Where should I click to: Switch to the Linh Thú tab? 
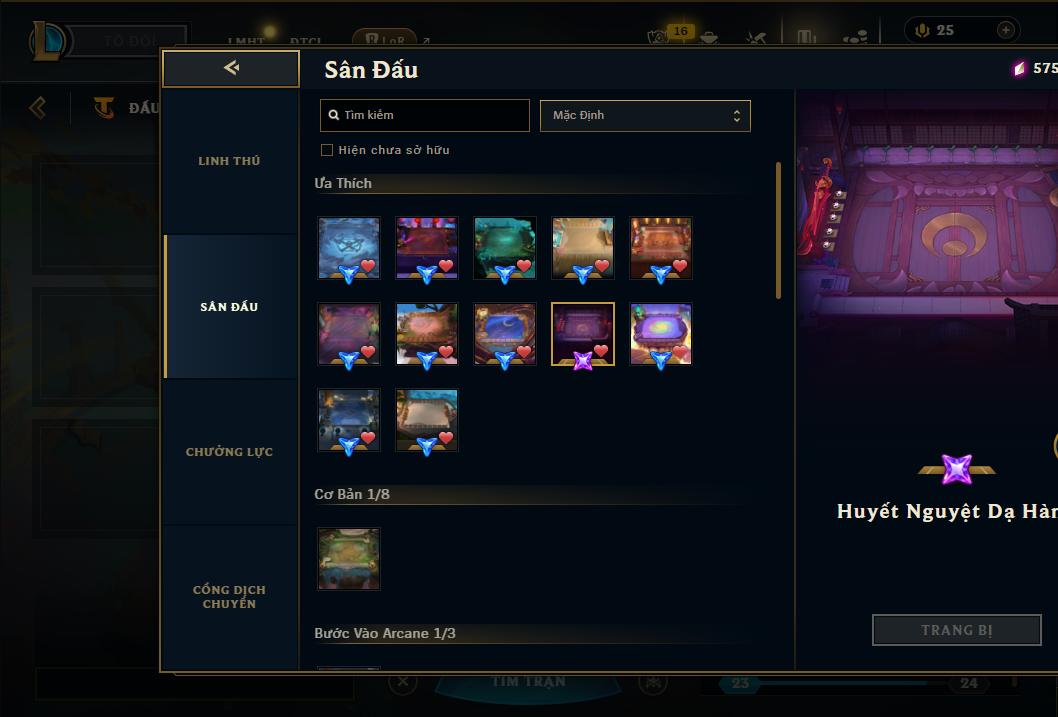pos(230,161)
